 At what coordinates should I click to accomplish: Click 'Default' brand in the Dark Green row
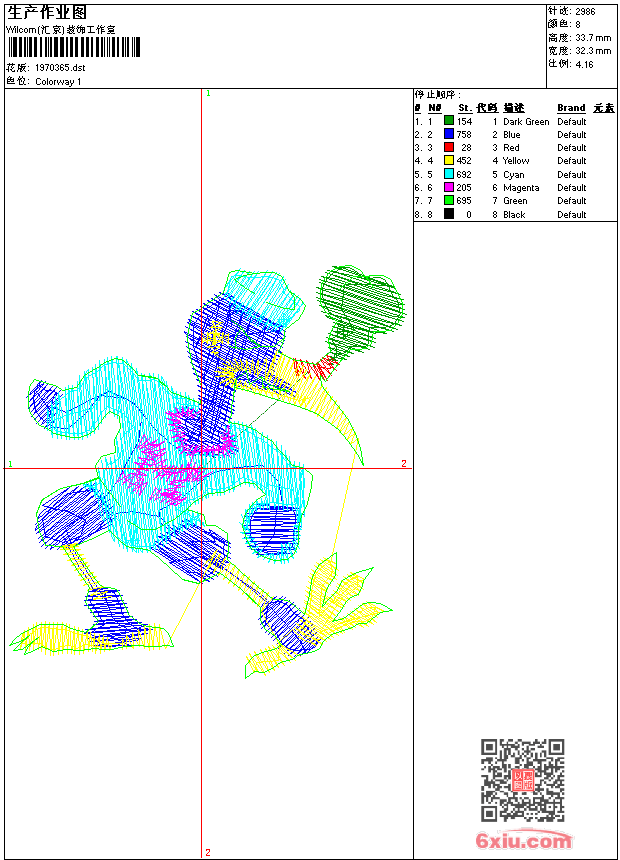(x=572, y=122)
